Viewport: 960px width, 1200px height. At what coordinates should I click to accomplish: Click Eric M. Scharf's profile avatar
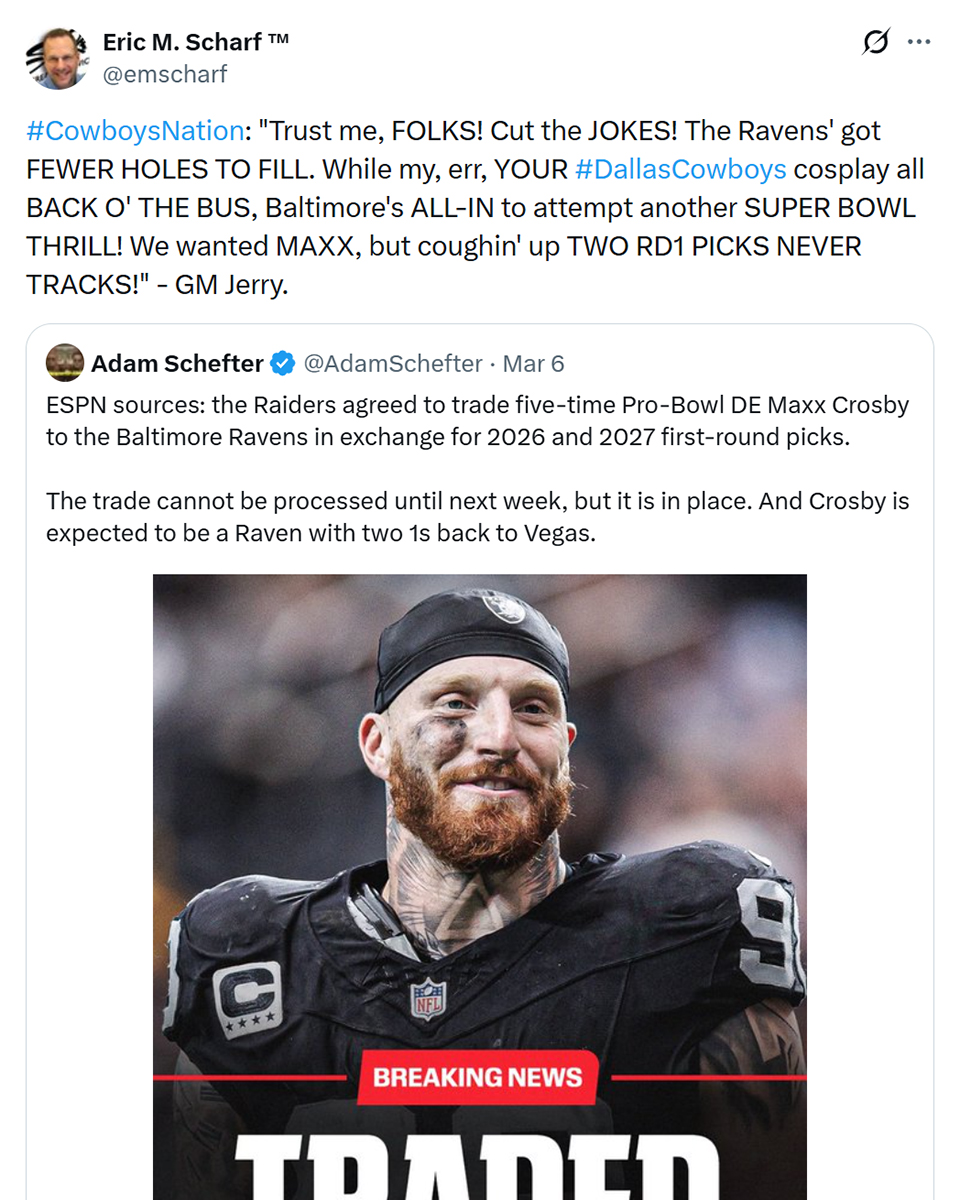56,58
